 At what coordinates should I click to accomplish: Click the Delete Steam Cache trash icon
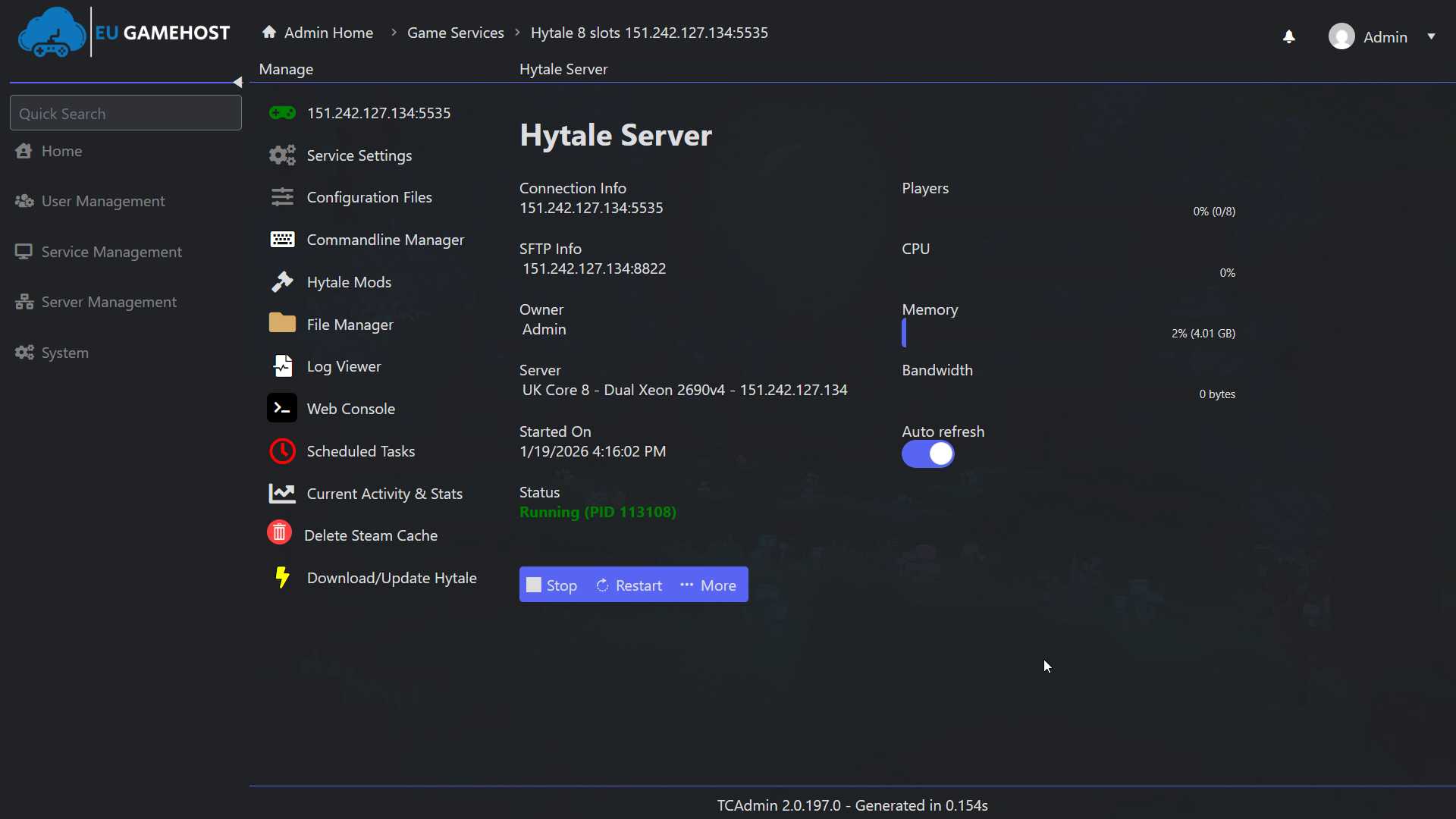pos(279,533)
